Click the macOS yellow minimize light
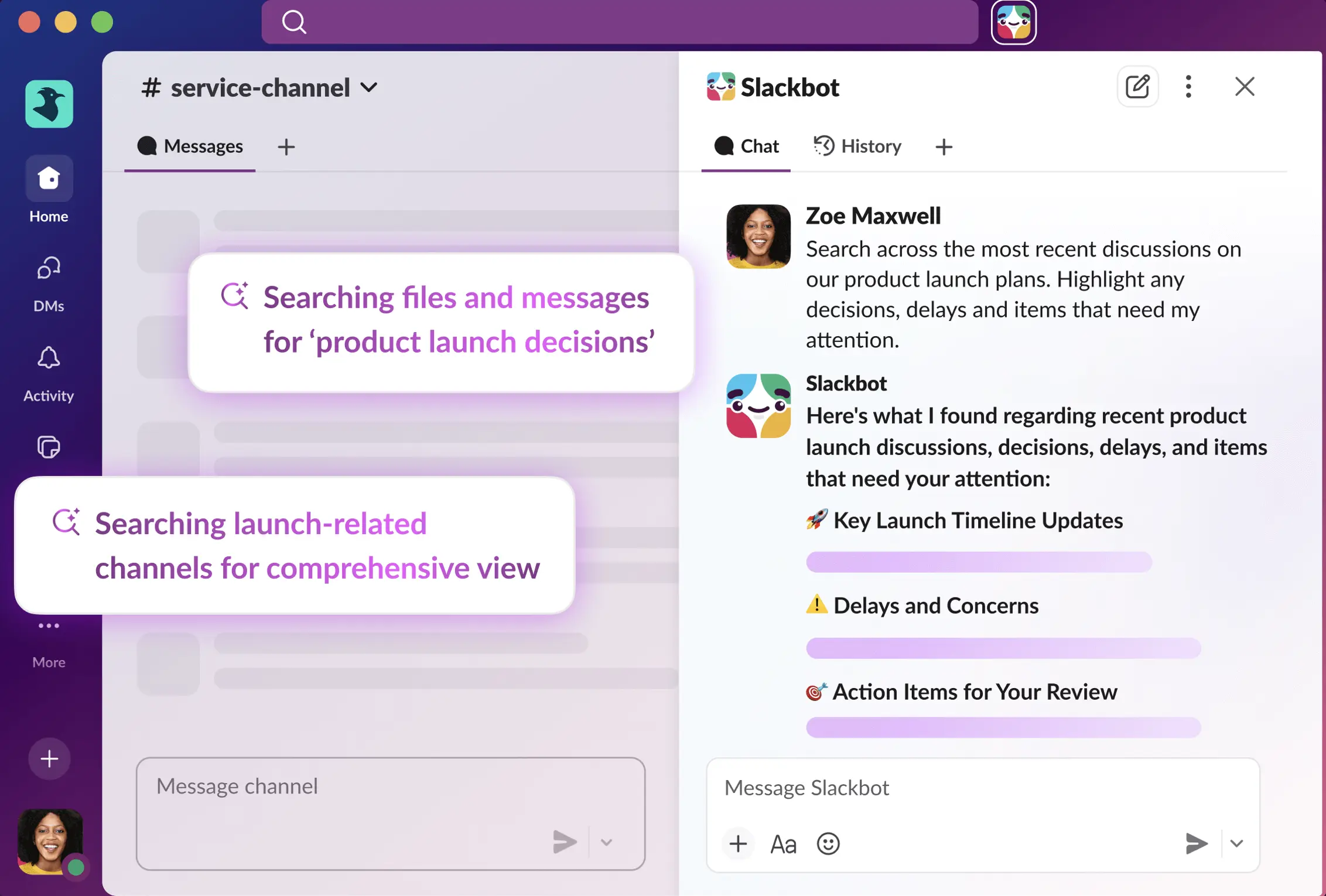 pyautogui.click(x=66, y=22)
